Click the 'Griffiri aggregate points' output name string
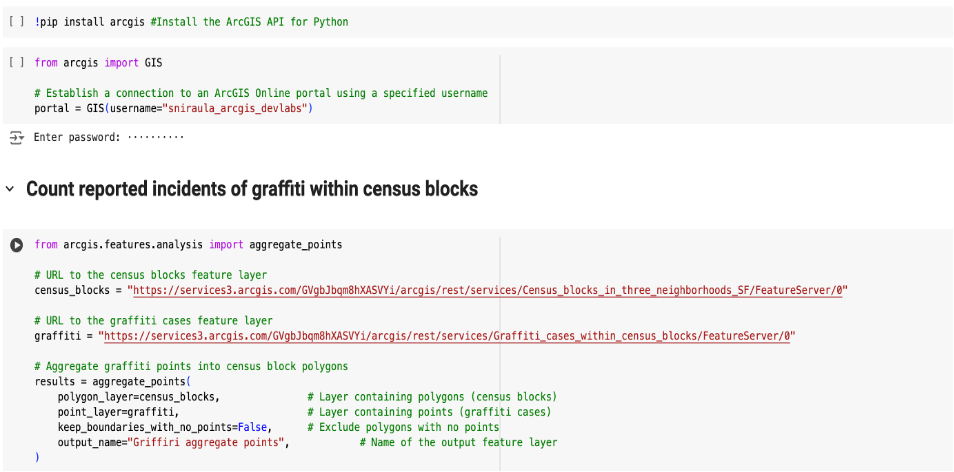Image resolution: width=954 pixels, height=472 pixels. pyautogui.click(x=208, y=442)
